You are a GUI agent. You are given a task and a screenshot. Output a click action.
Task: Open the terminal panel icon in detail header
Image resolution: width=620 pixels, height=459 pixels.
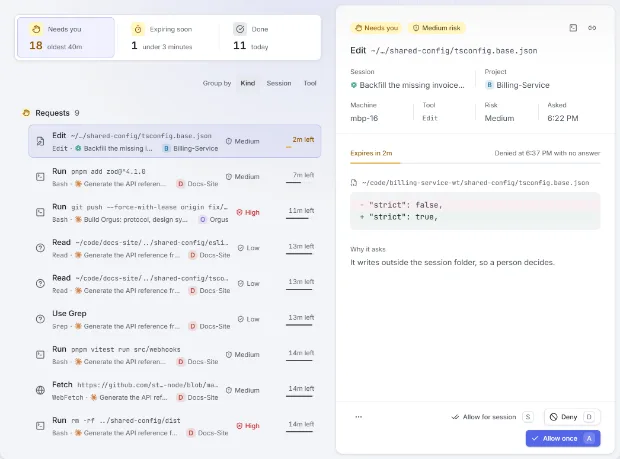573,28
